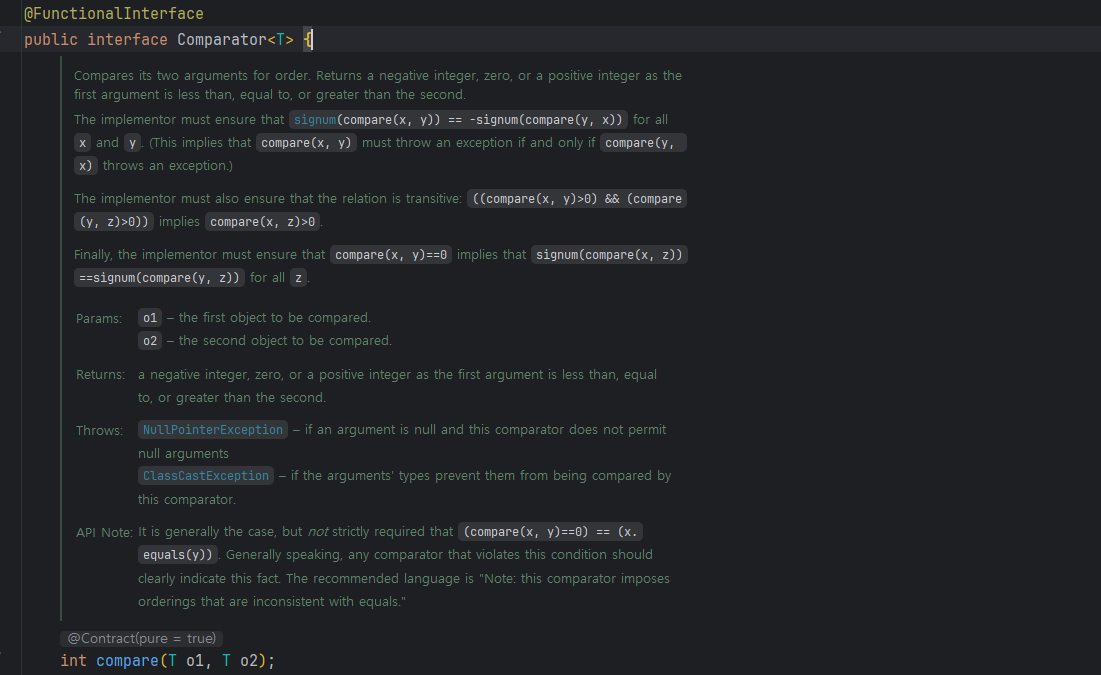
Task: Click the @FunctionalInterface annotation
Action: click(113, 14)
